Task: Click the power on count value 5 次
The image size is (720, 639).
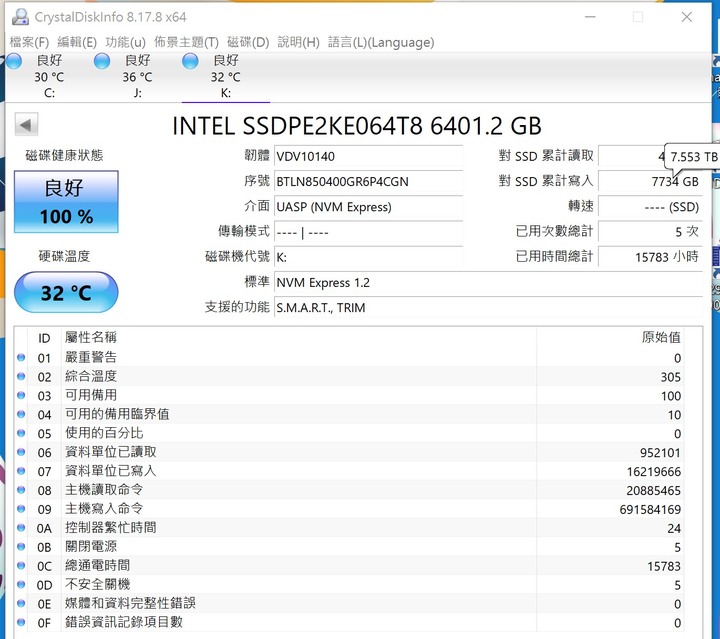Action: (650, 232)
